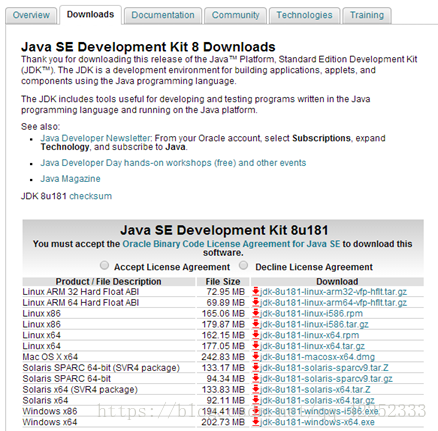438x431 pixels.
Task: Click the Mac OS X x64 description cell
Action: point(109,357)
